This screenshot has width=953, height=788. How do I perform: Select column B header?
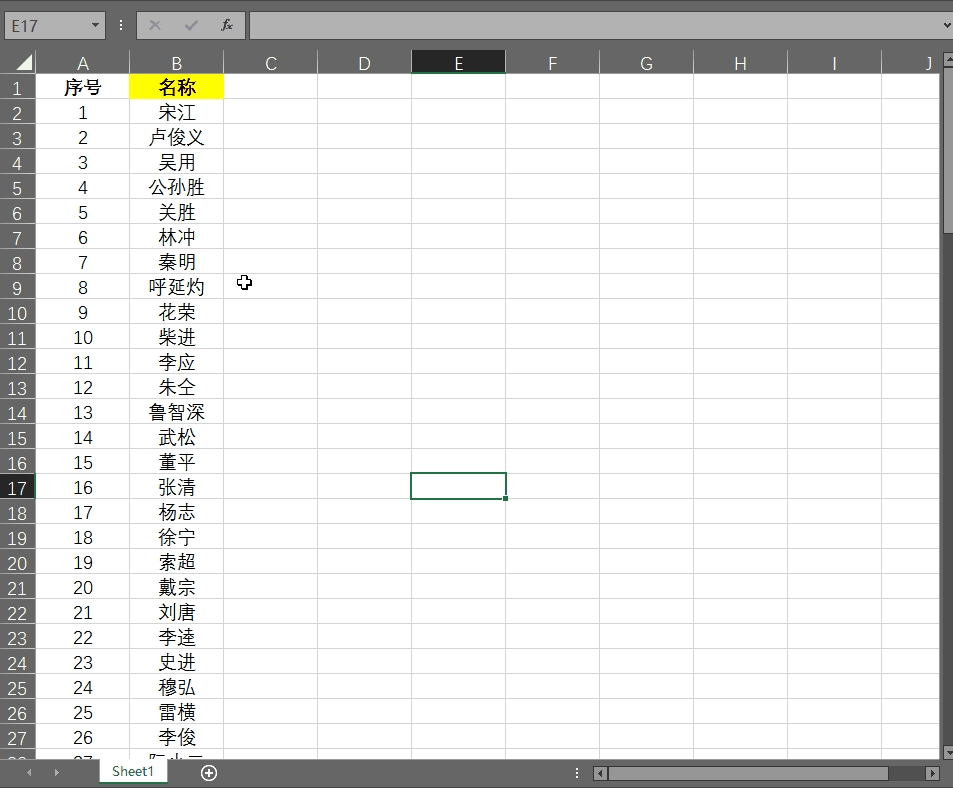point(177,63)
